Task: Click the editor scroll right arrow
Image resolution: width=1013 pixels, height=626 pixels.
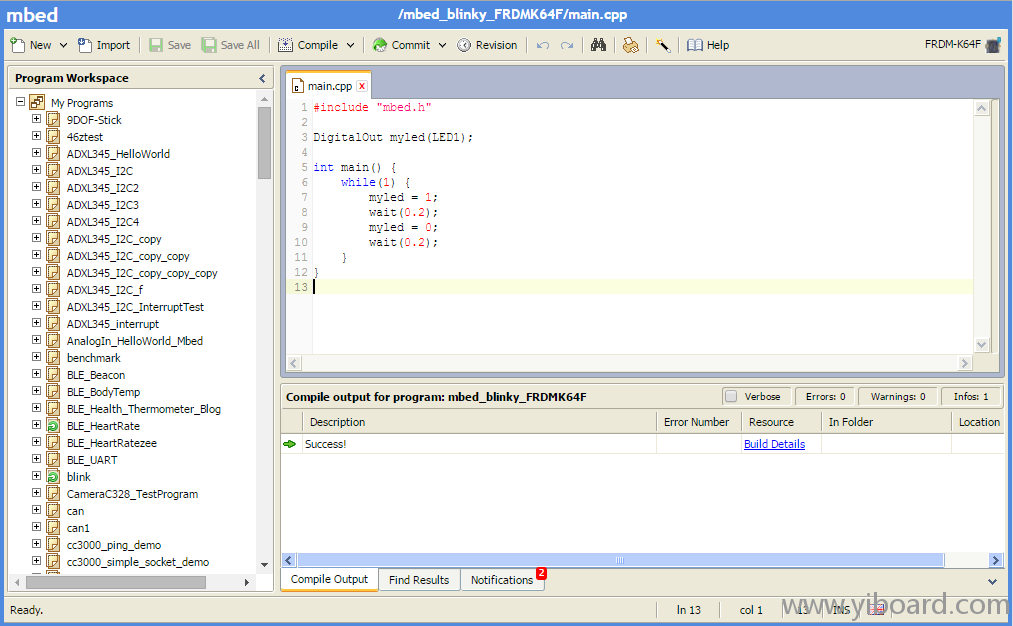Action: (x=965, y=363)
